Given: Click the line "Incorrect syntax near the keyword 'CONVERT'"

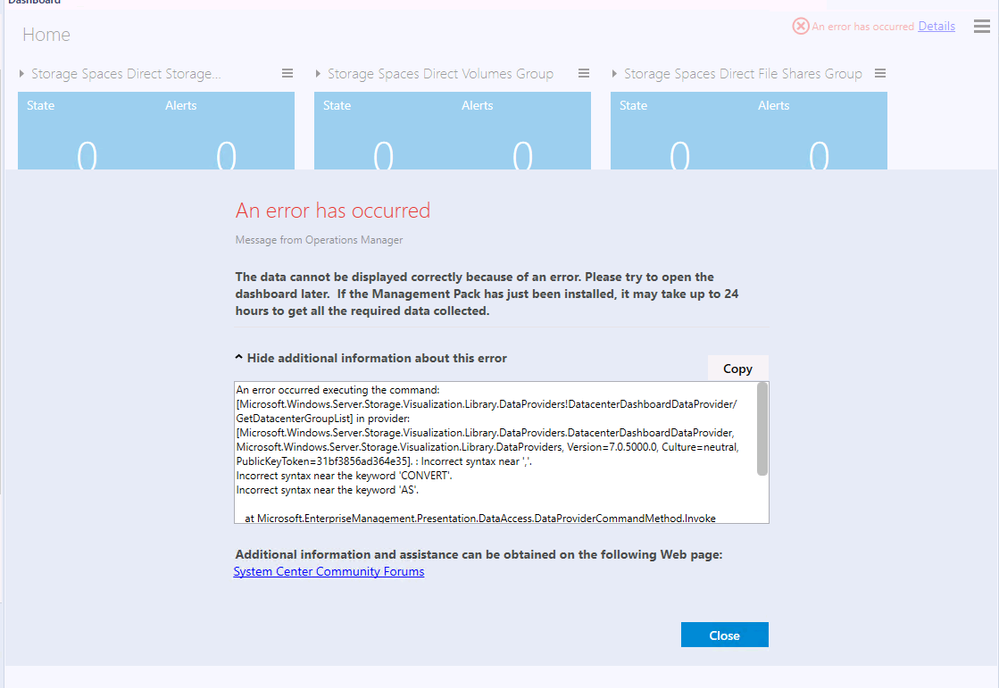Looking at the screenshot, I should click(344, 476).
